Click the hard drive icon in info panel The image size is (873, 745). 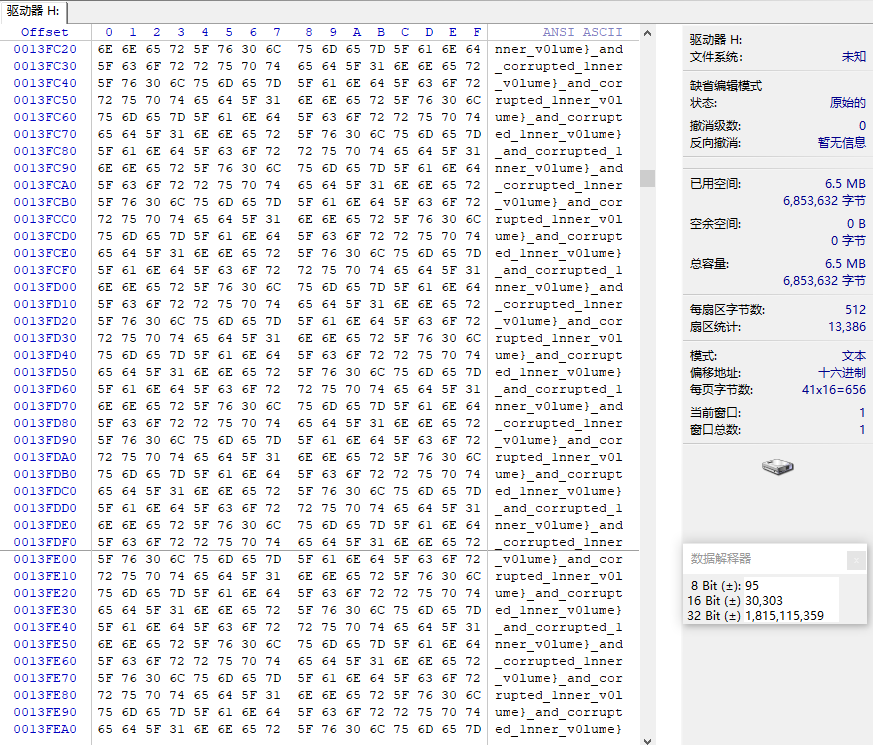tap(778, 467)
